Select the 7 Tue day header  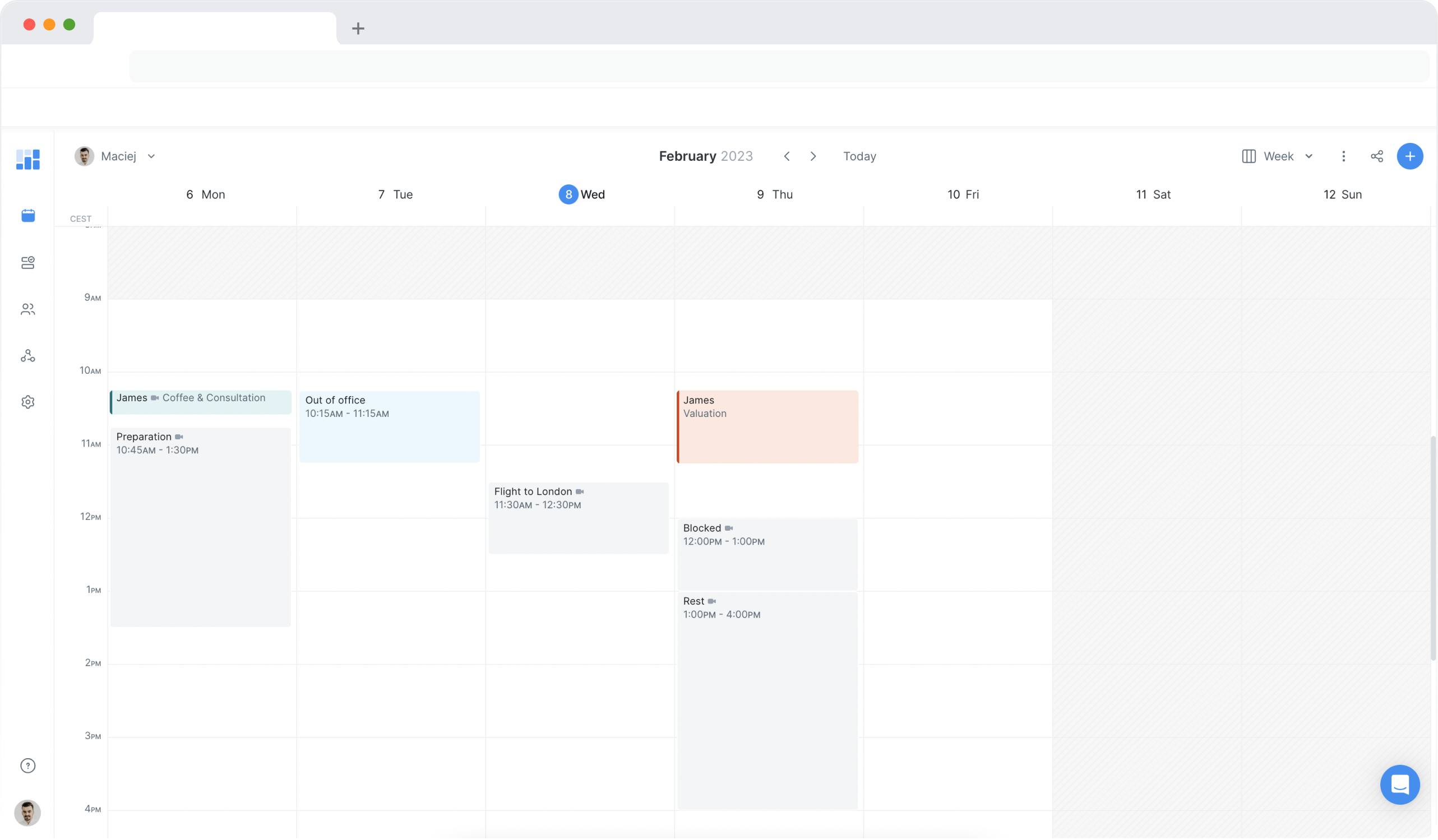[395, 194]
